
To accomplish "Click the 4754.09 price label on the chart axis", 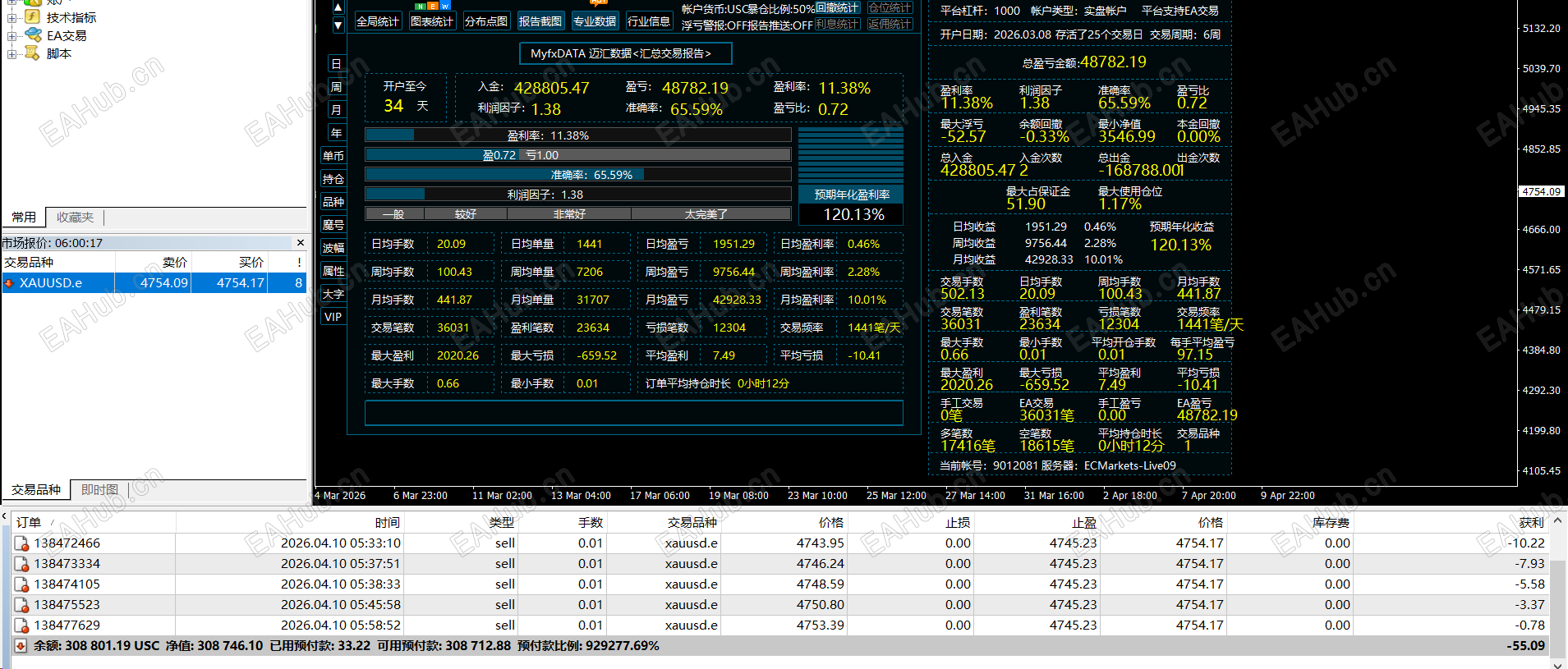I will click(1541, 191).
